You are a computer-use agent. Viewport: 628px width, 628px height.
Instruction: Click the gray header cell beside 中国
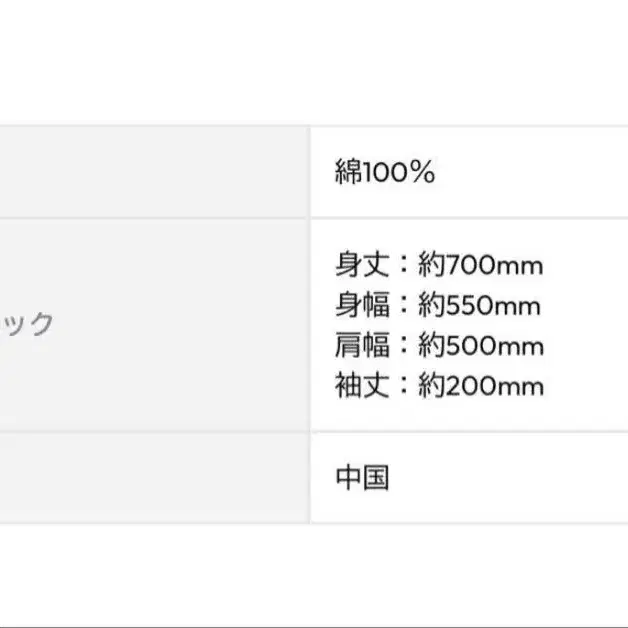pyautogui.click(x=155, y=477)
